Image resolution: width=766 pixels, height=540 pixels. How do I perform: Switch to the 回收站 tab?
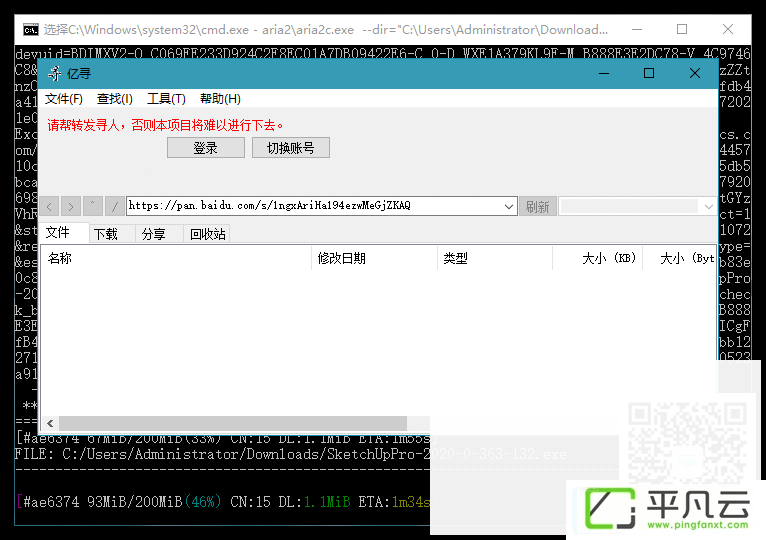click(207, 234)
